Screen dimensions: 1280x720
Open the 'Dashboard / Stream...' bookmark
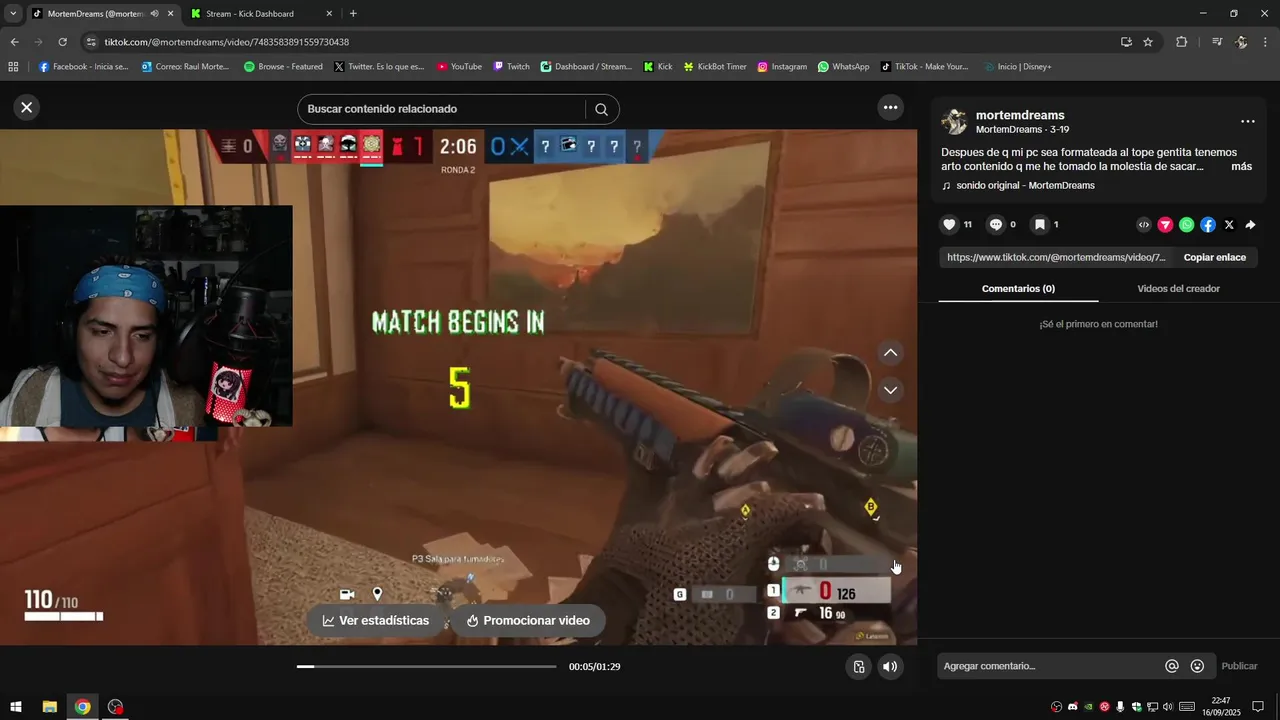[x=586, y=67]
